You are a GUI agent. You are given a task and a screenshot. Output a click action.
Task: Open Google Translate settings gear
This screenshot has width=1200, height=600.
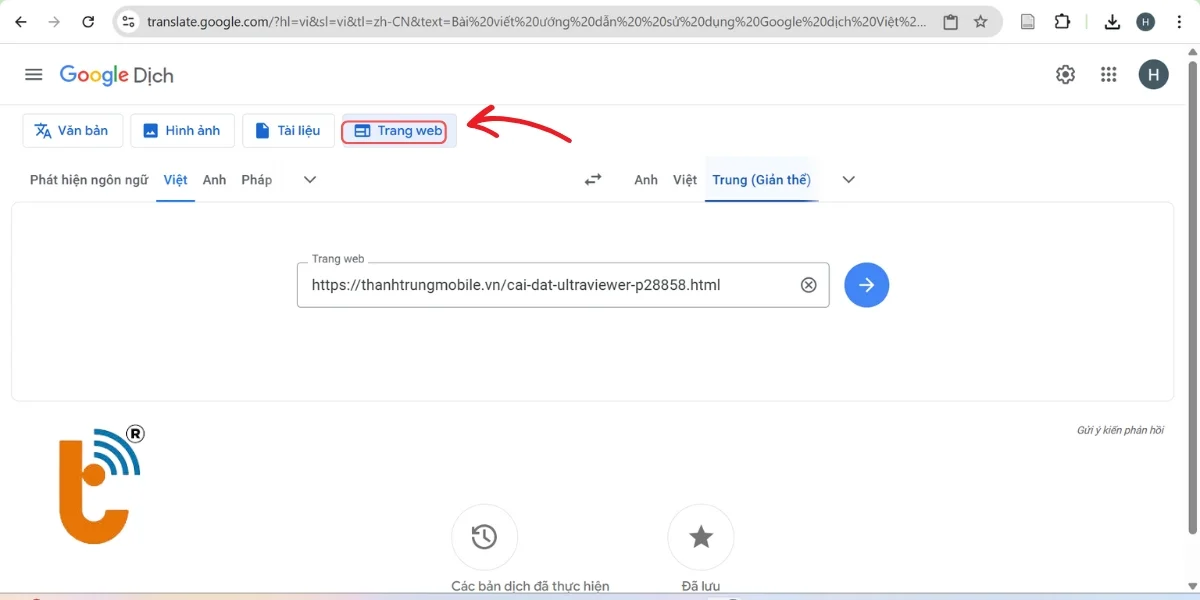coord(1065,73)
